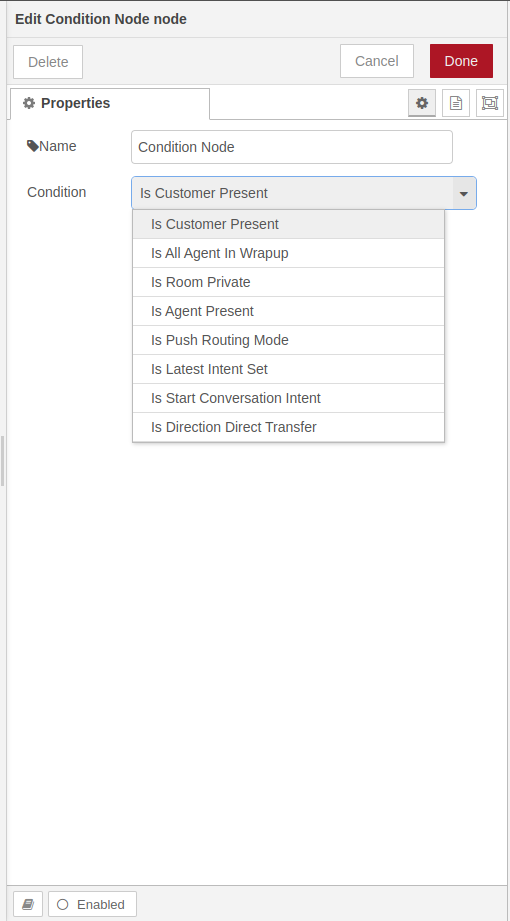Toggle the Enabled node state button
The height and width of the screenshot is (921, 510).
point(92,904)
